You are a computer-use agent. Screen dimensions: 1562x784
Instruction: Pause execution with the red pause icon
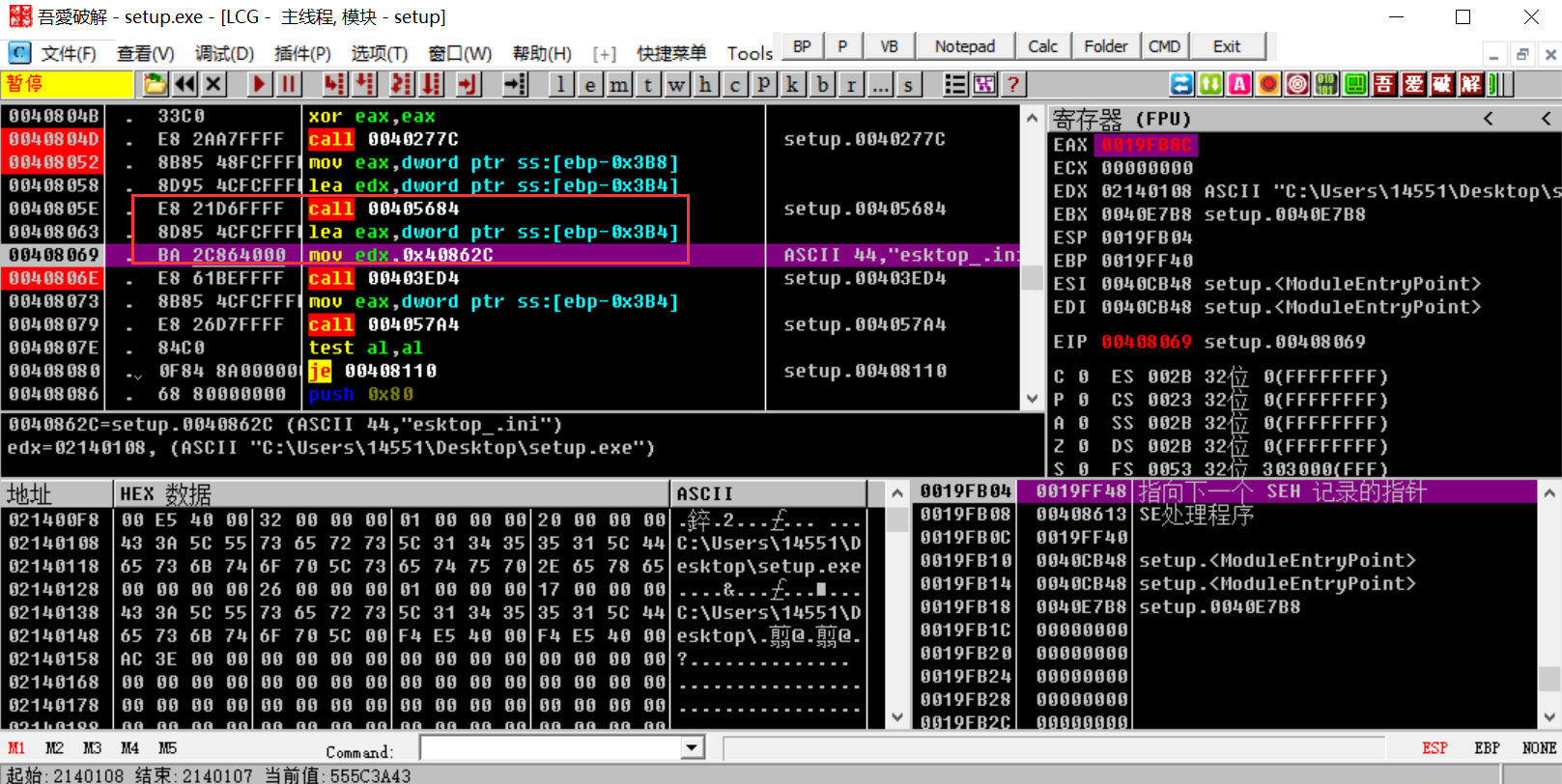point(289,85)
